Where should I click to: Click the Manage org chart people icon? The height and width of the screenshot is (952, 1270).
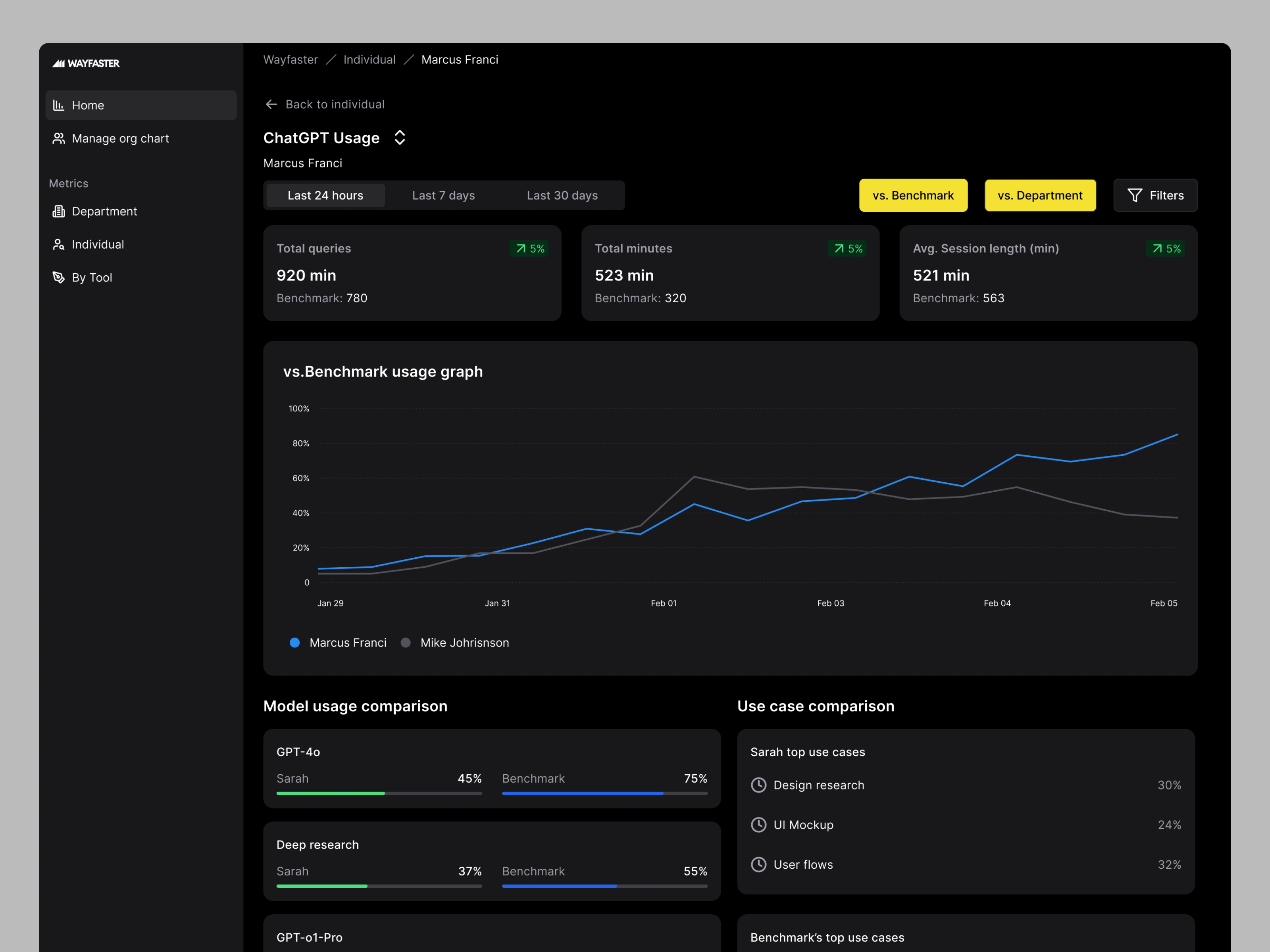pyautogui.click(x=58, y=138)
